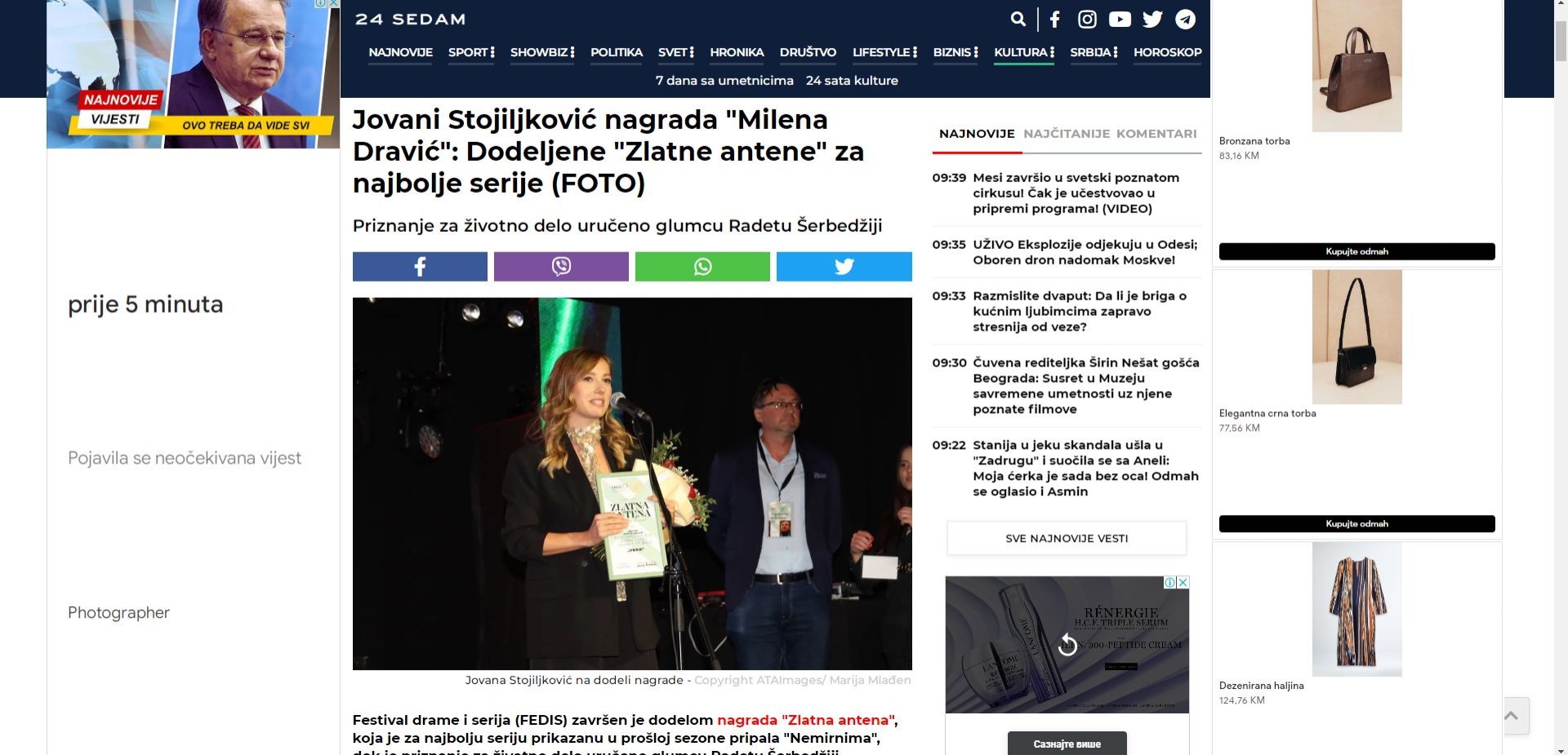
Task: Click the SVE NAJNOVIJE VESTI button
Action: (1067, 539)
